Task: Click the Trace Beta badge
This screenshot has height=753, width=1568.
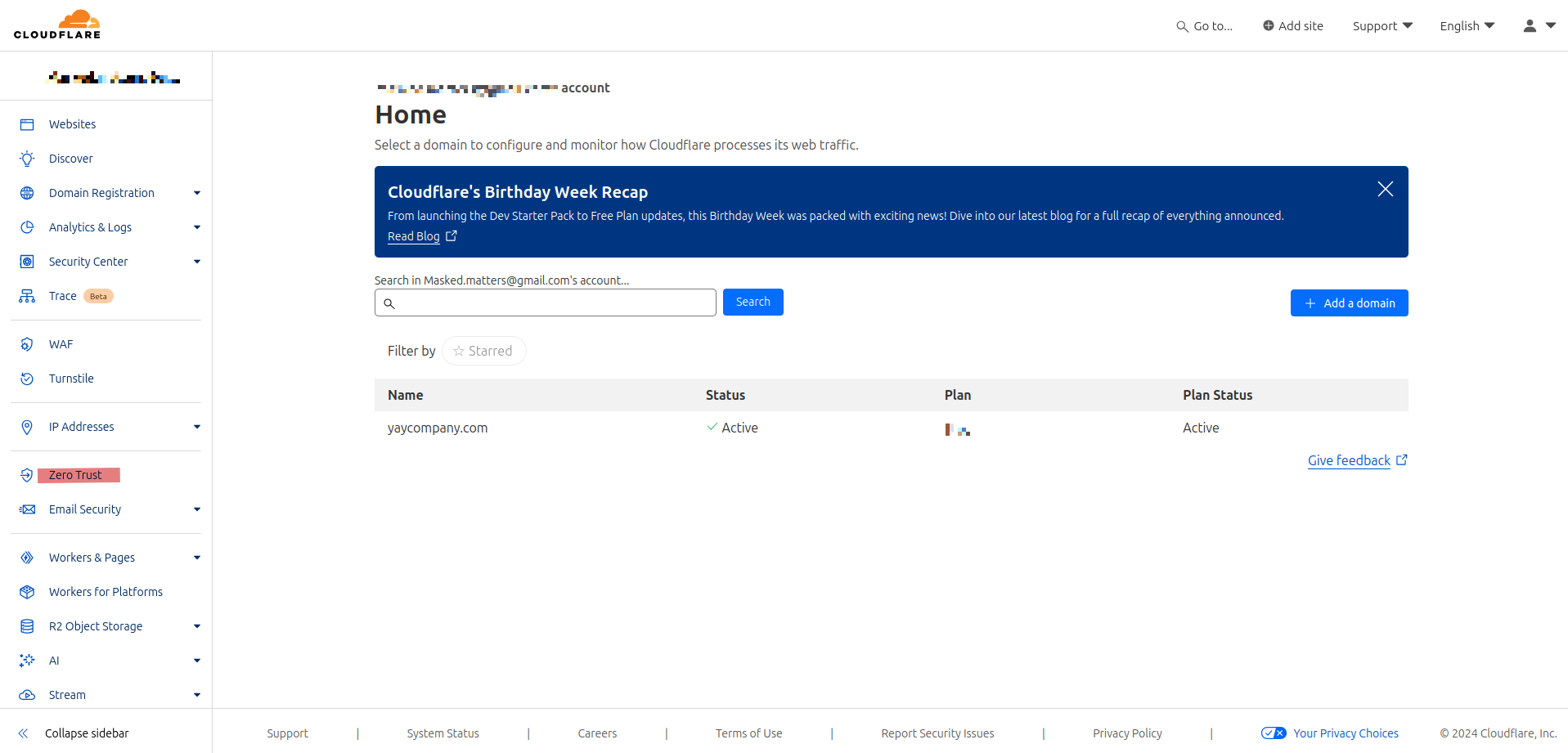Action: [98, 296]
